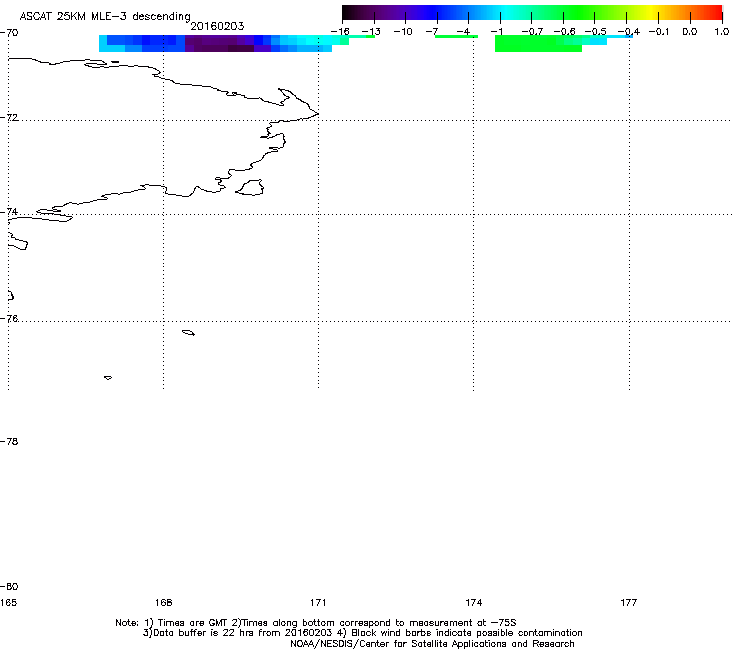Screen dimensions: 740x650
Task: Click the title 'ASCAT 25KM MLE-3 descending'
Action: point(105,17)
